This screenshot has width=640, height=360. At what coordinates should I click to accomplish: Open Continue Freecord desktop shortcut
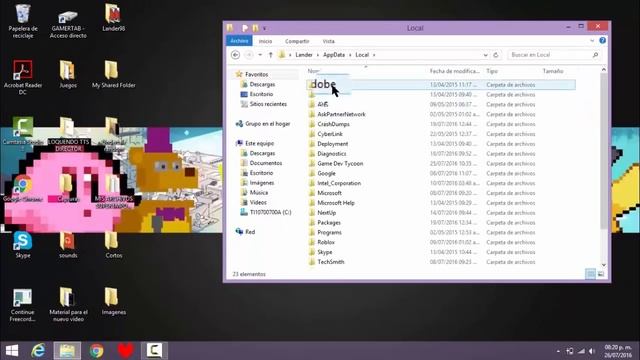coord(23,304)
